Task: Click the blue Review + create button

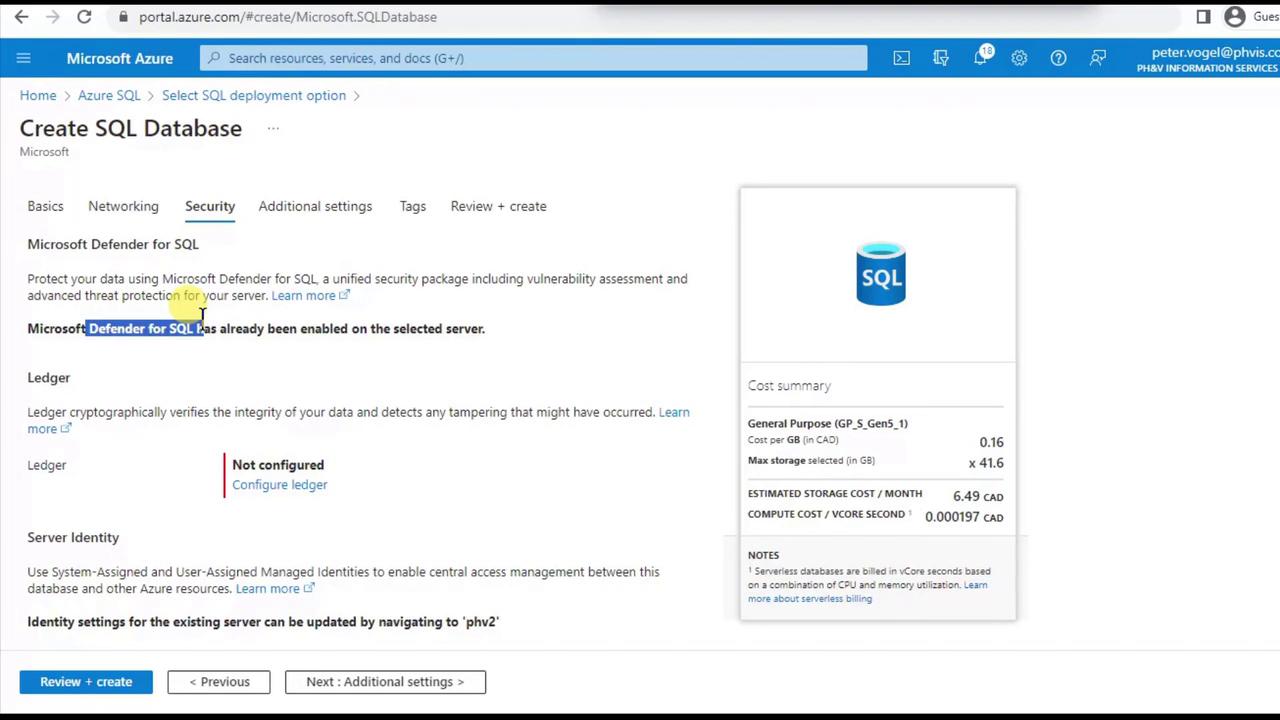Action: pyautogui.click(x=86, y=682)
